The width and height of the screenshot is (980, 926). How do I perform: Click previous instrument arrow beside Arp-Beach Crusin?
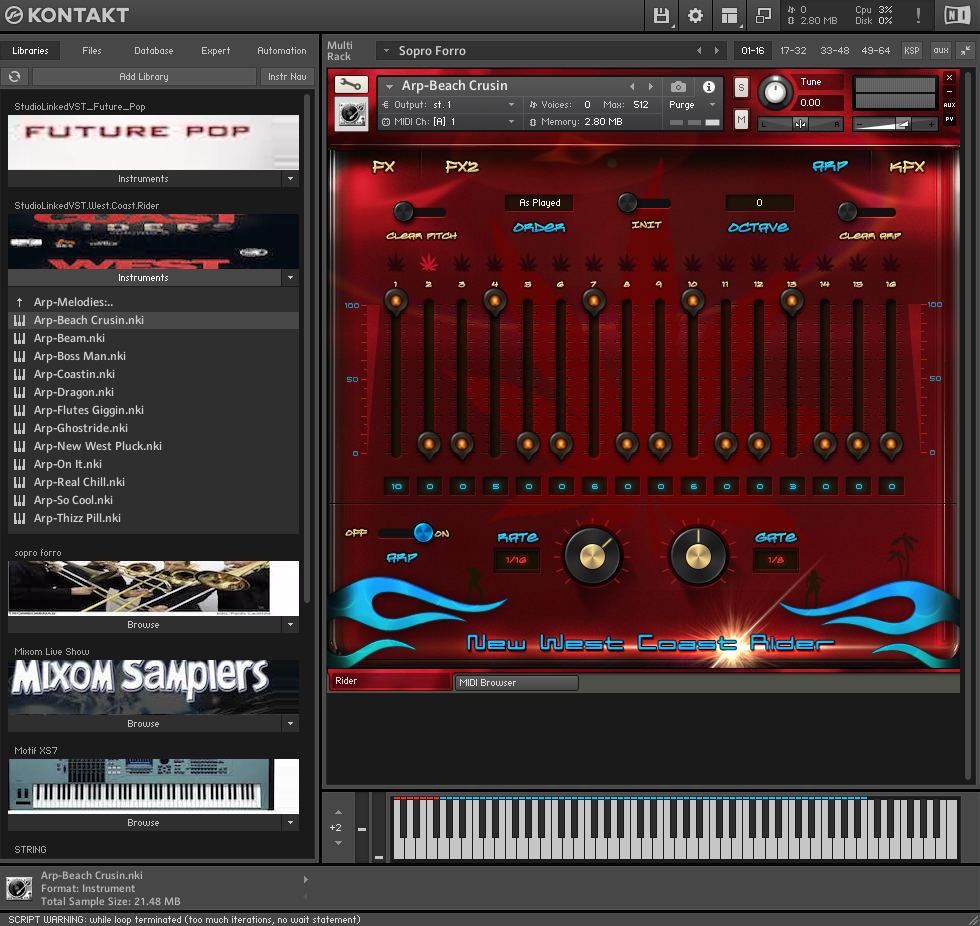[x=632, y=86]
